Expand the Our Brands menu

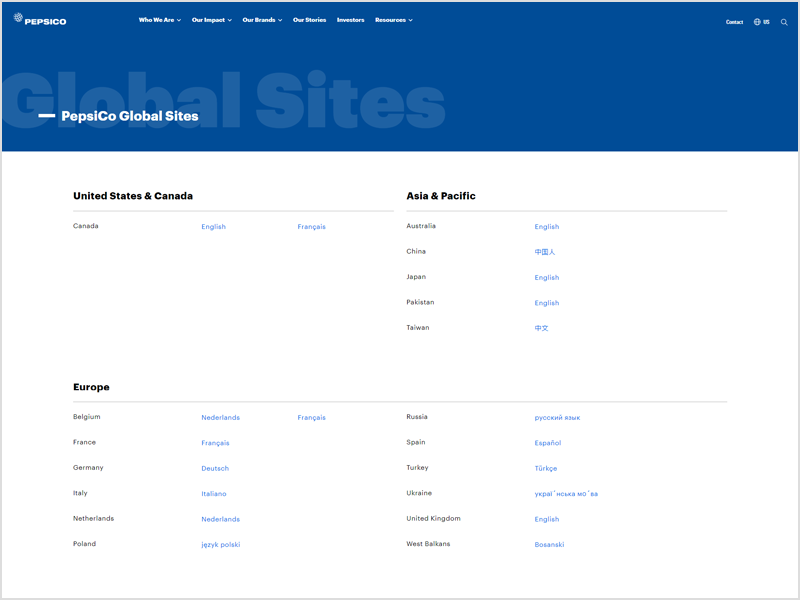point(262,20)
